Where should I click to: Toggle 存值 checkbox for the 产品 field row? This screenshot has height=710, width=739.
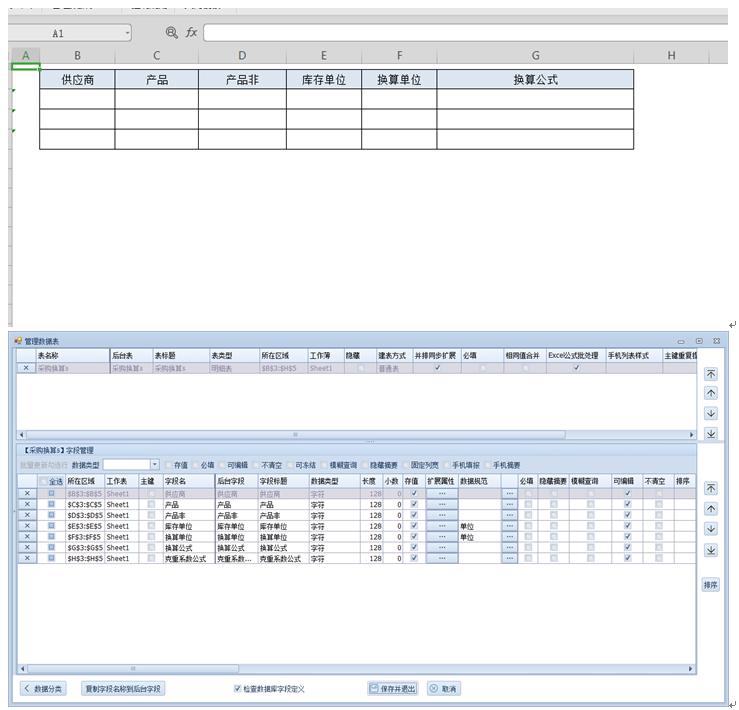click(412, 505)
